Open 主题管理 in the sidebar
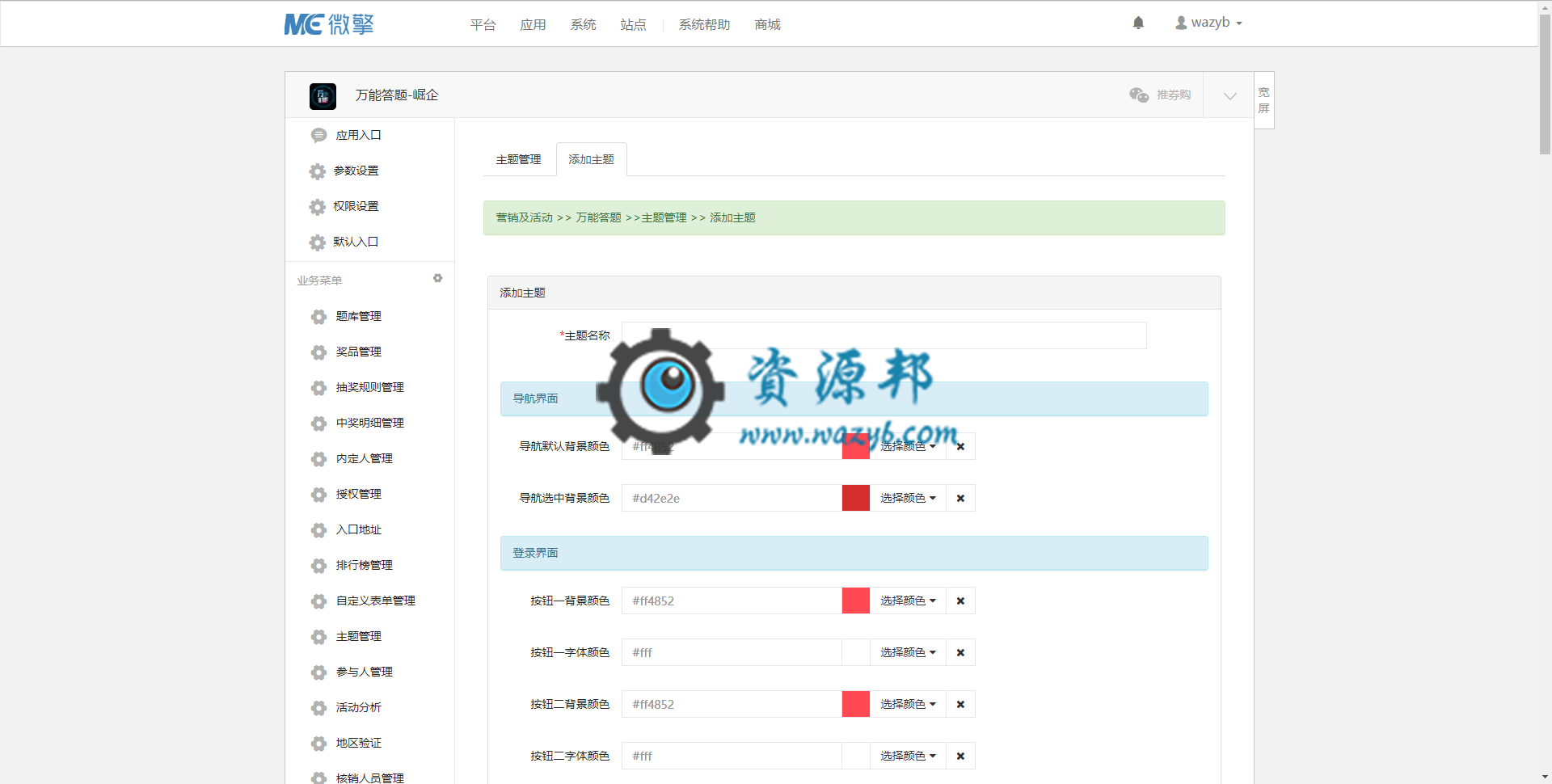The height and width of the screenshot is (784, 1552). (358, 636)
